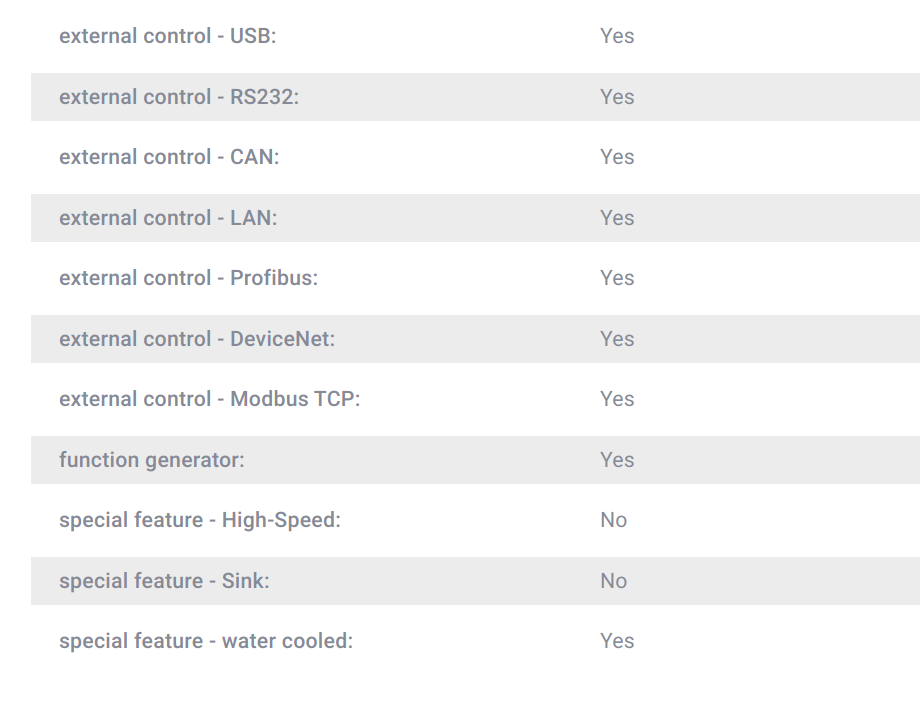Click the external control - USB label
Screen dimensions: 920x707
(168, 36)
